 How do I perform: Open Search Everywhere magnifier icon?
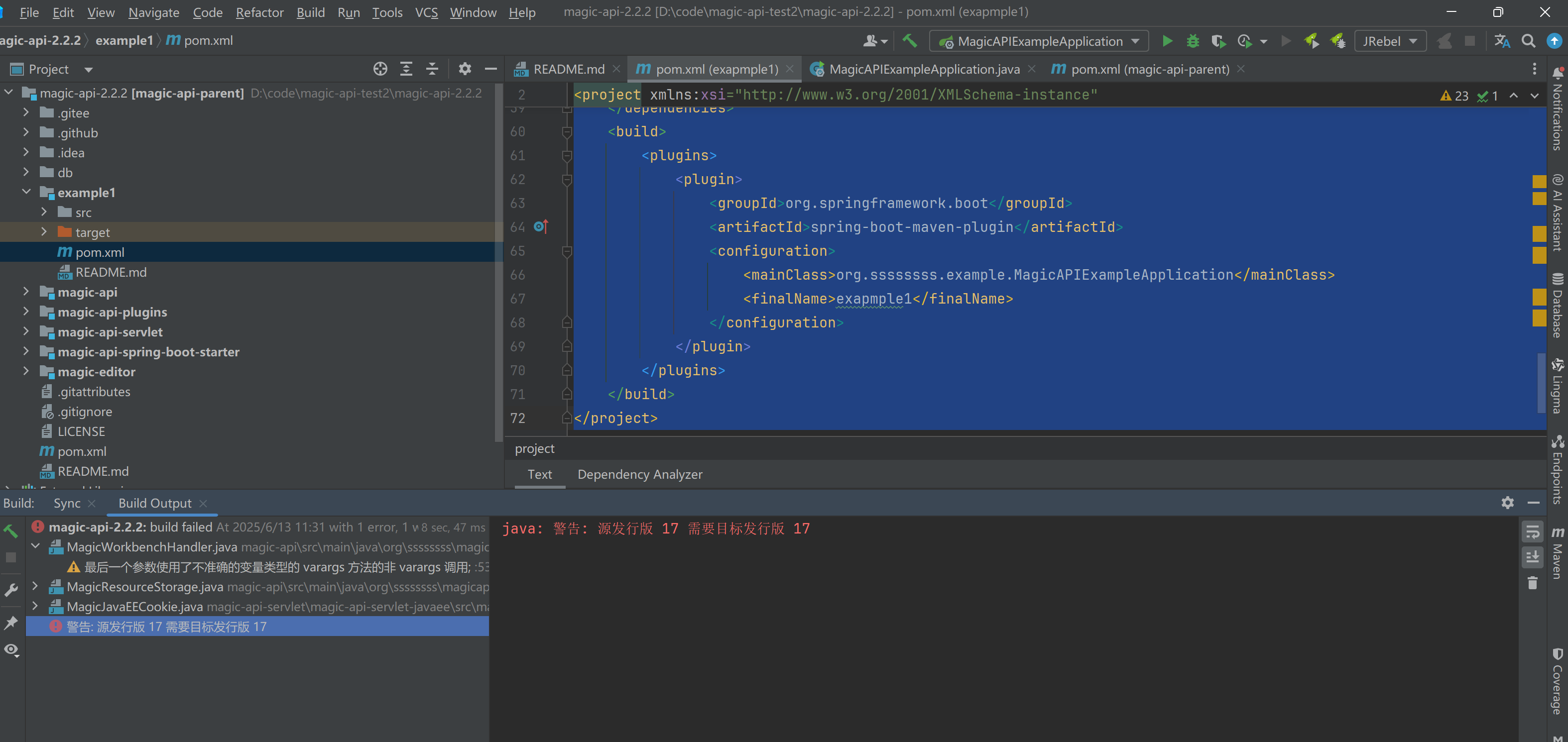[1528, 41]
